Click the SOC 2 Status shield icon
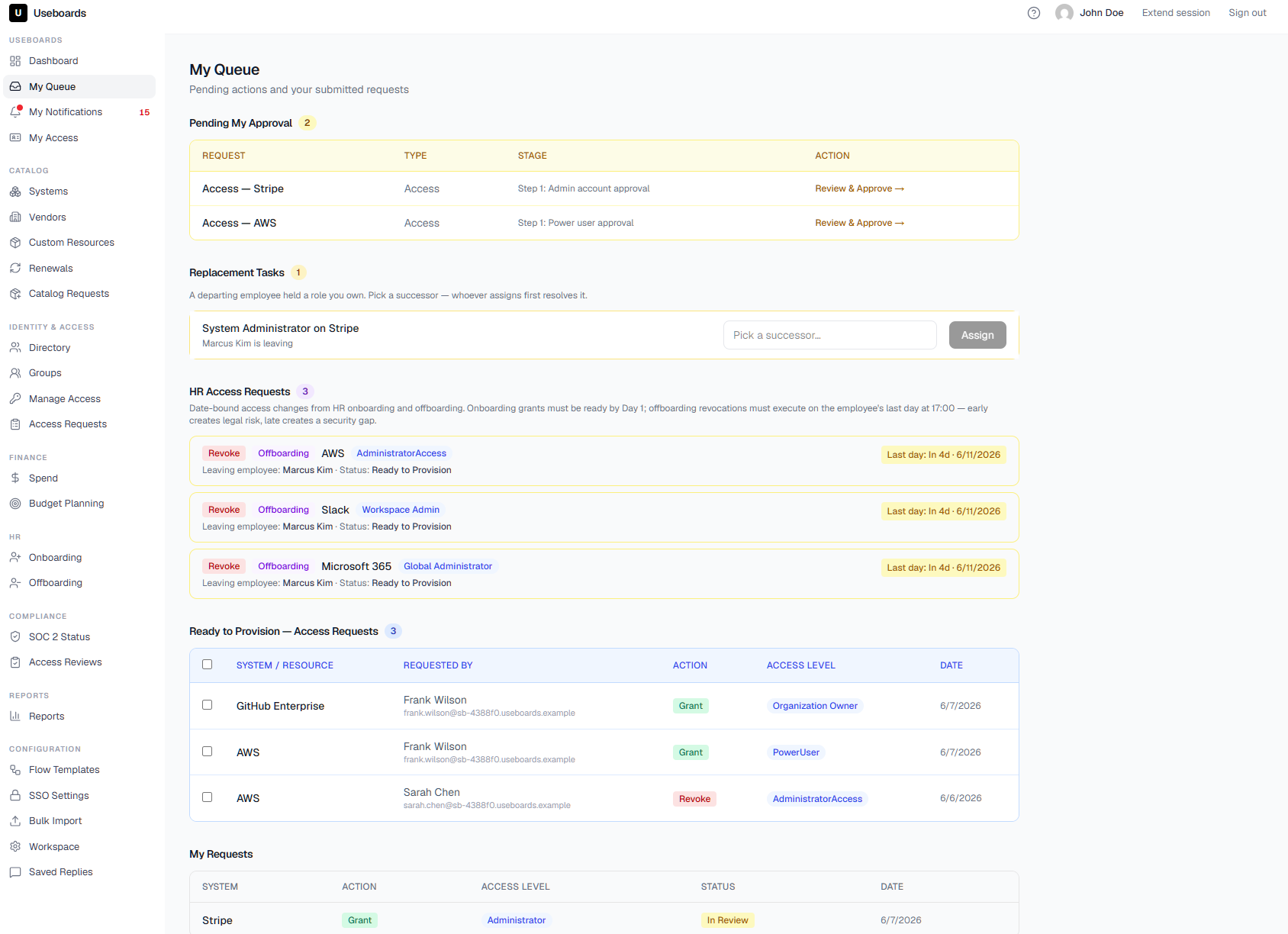This screenshot has width=1288, height=934. tap(15, 637)
